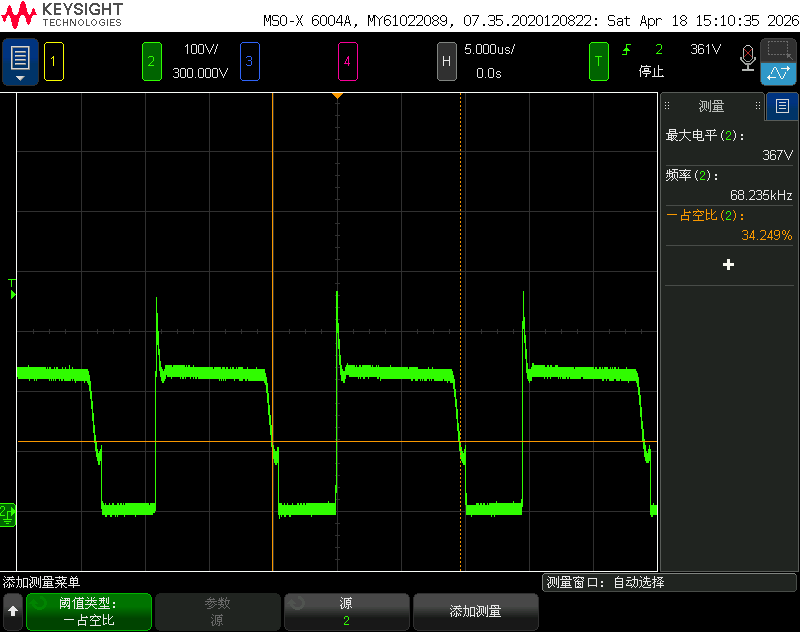Click the 添加测量 button
This screenshot has height=632, width=800.
476,612
